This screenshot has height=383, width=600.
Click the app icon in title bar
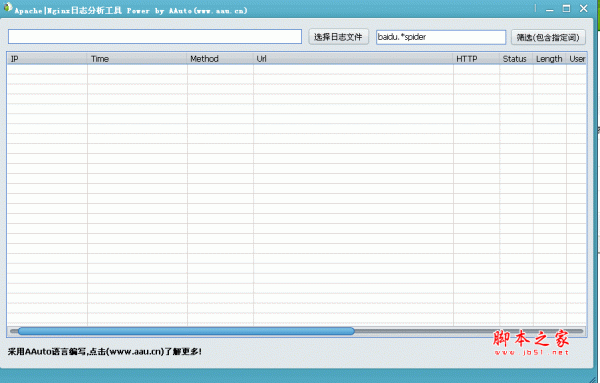pos(8,7)
